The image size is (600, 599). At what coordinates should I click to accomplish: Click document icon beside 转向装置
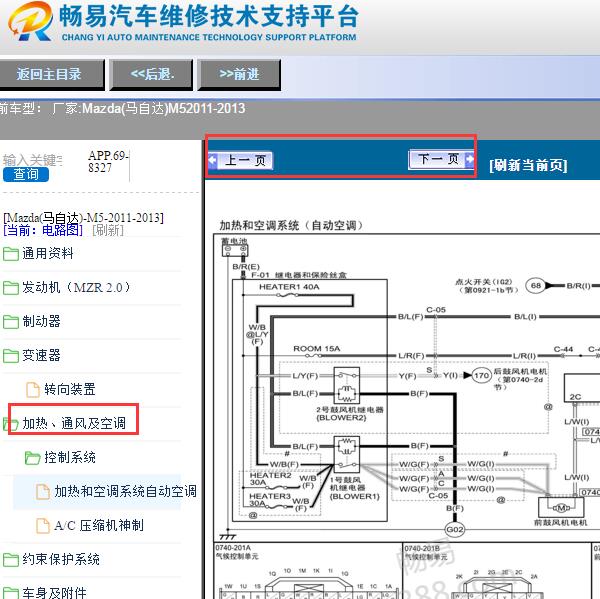coord(33,390)
